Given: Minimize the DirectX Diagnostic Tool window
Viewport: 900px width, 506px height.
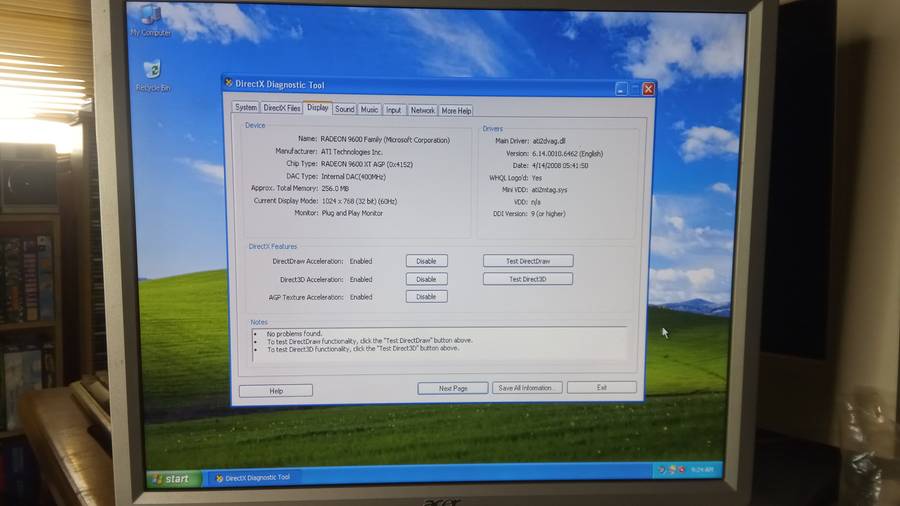Looking at the screenshot, I should pyautogui.click(x=621, y=89).
